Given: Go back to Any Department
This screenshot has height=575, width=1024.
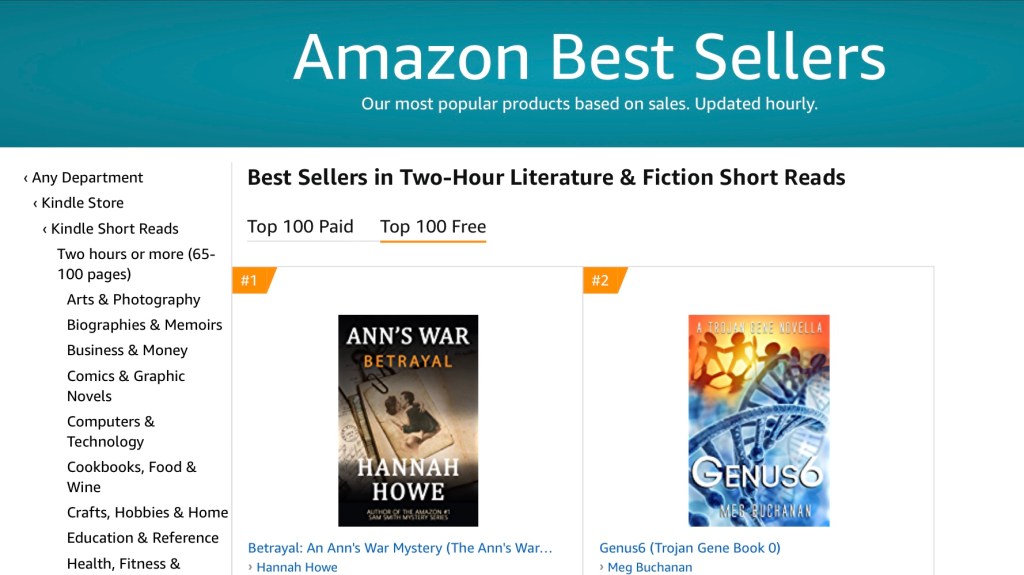Looking at the screenshot, I should coord(87,178).
